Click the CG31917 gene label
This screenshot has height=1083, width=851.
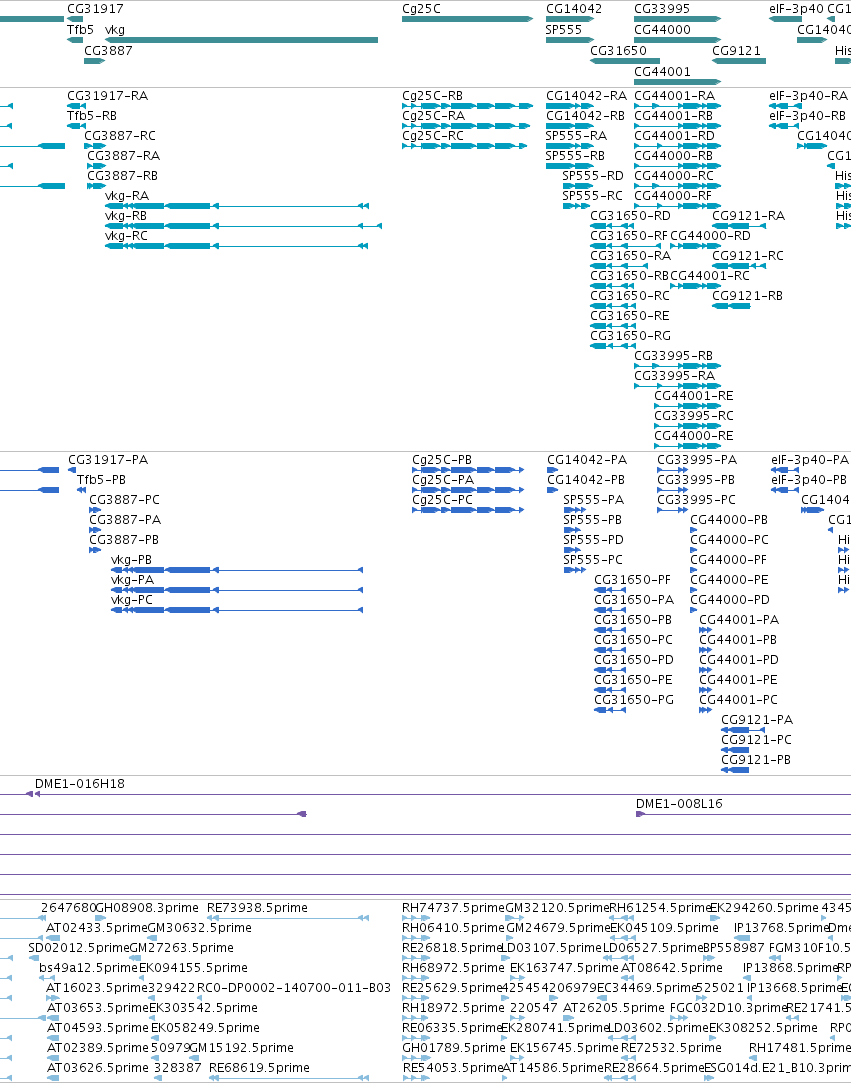coord(95,9)
